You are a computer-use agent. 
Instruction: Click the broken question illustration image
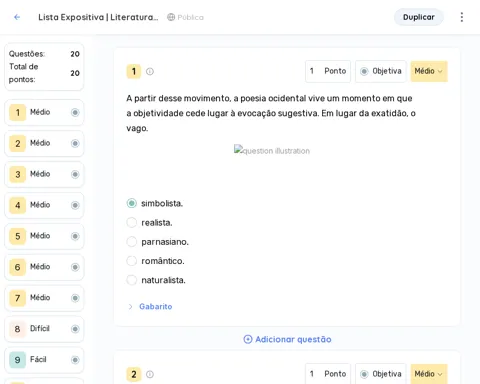coord(272,151)
